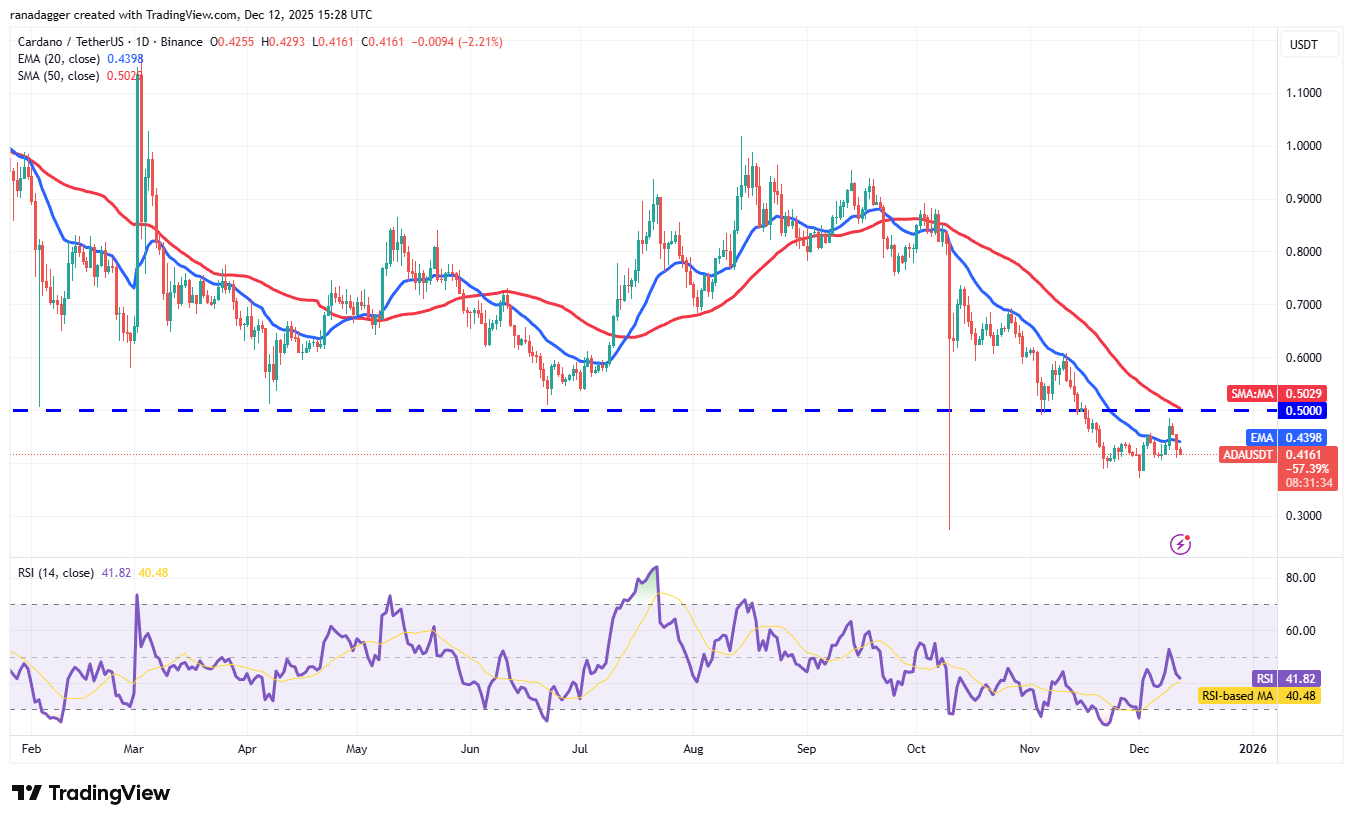The image size is (1353, 823).
Task: Open the EMA (20, close) indicator settings
Action: [60, 59]
